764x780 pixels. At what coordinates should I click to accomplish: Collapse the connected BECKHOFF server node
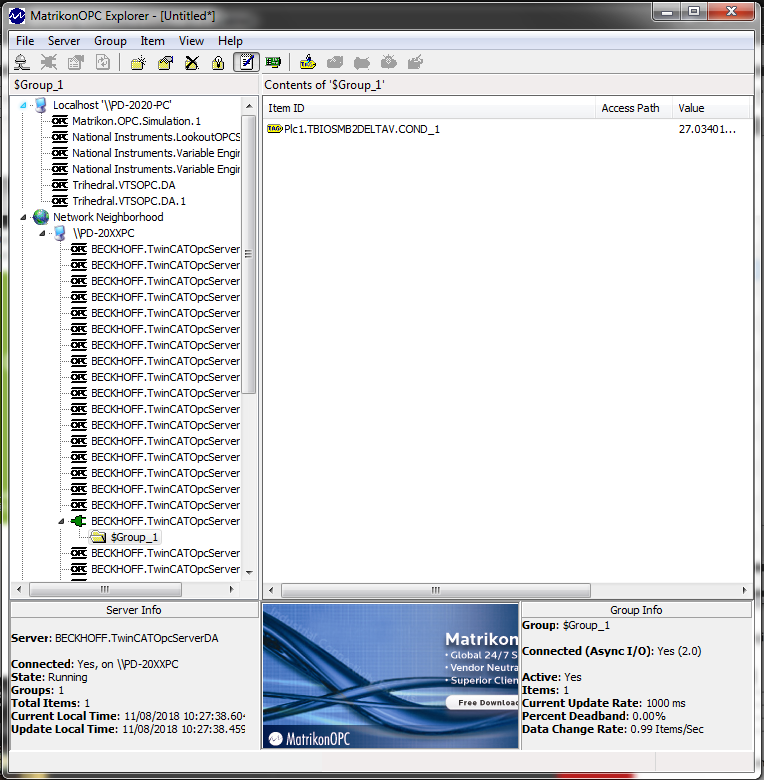tap(61, 521)
